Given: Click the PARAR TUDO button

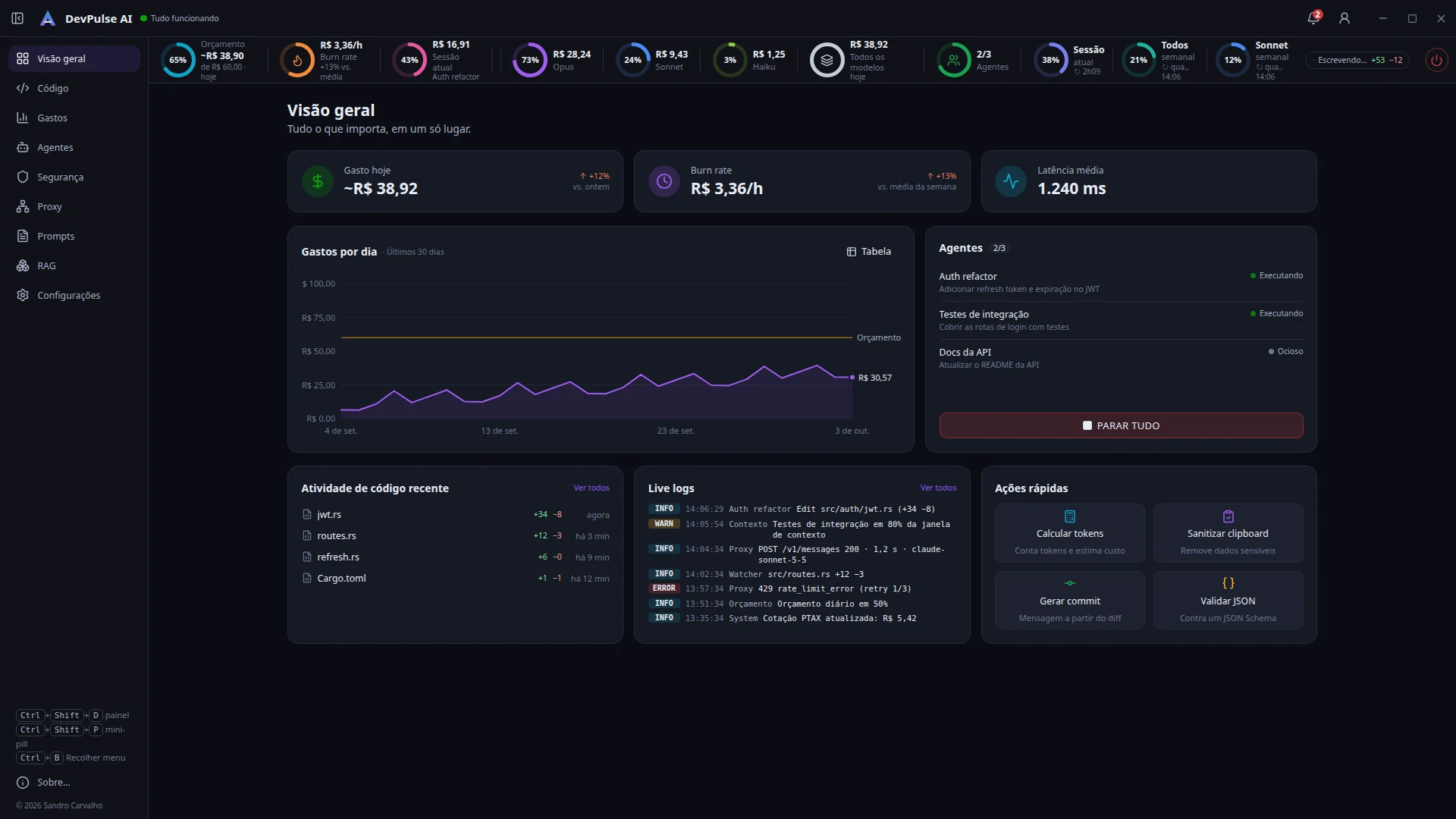Looking at the screenshot, I should pos(1121,425).
